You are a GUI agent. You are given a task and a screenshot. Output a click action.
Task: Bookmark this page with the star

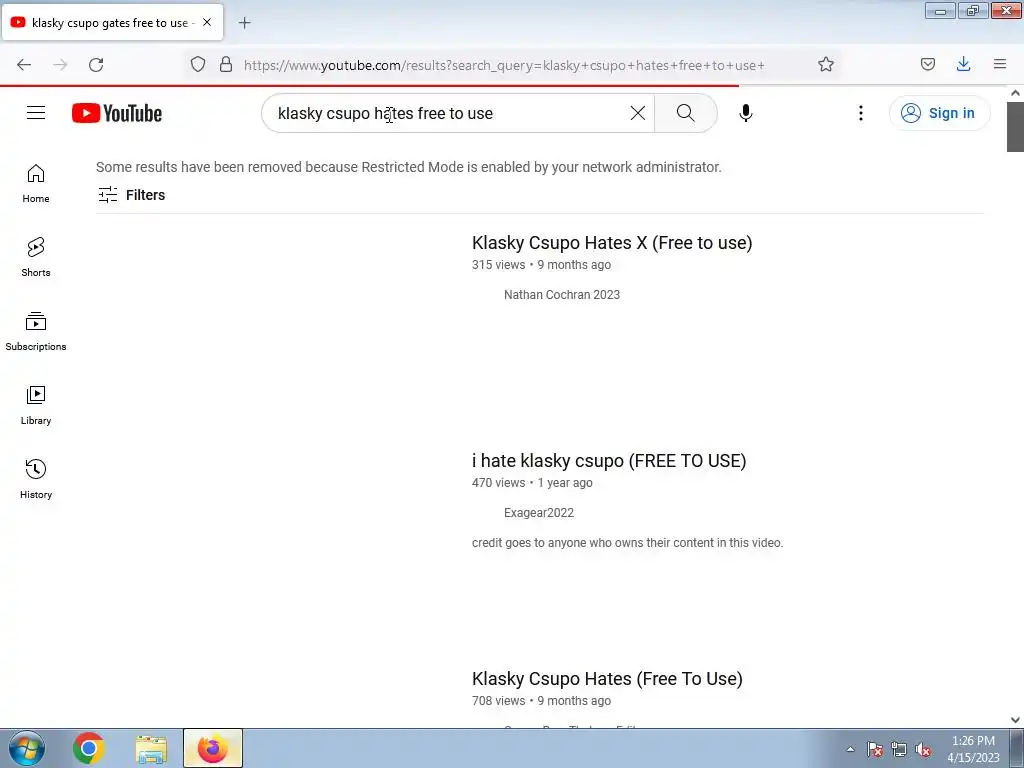tap(825, 64)
